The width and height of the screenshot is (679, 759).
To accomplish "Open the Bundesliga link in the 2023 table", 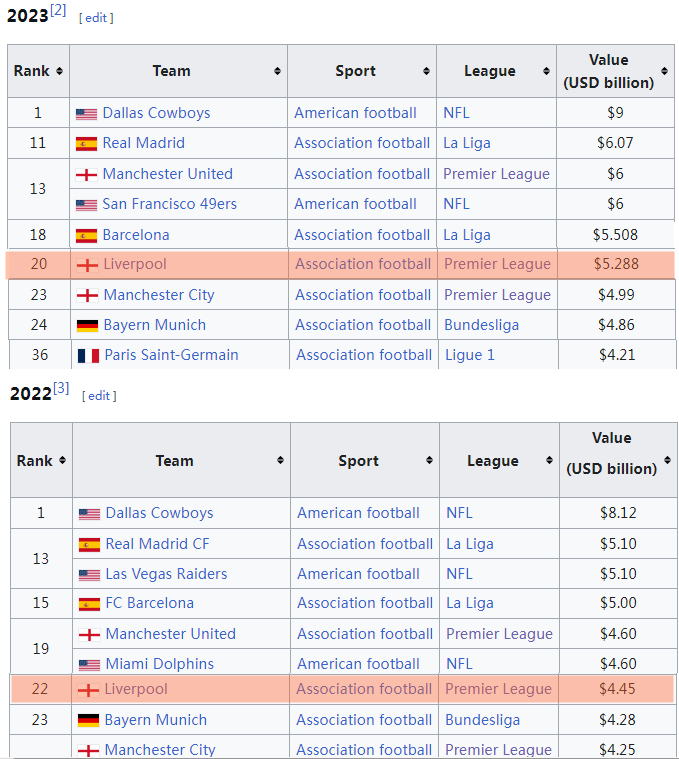I will [481, 325].
